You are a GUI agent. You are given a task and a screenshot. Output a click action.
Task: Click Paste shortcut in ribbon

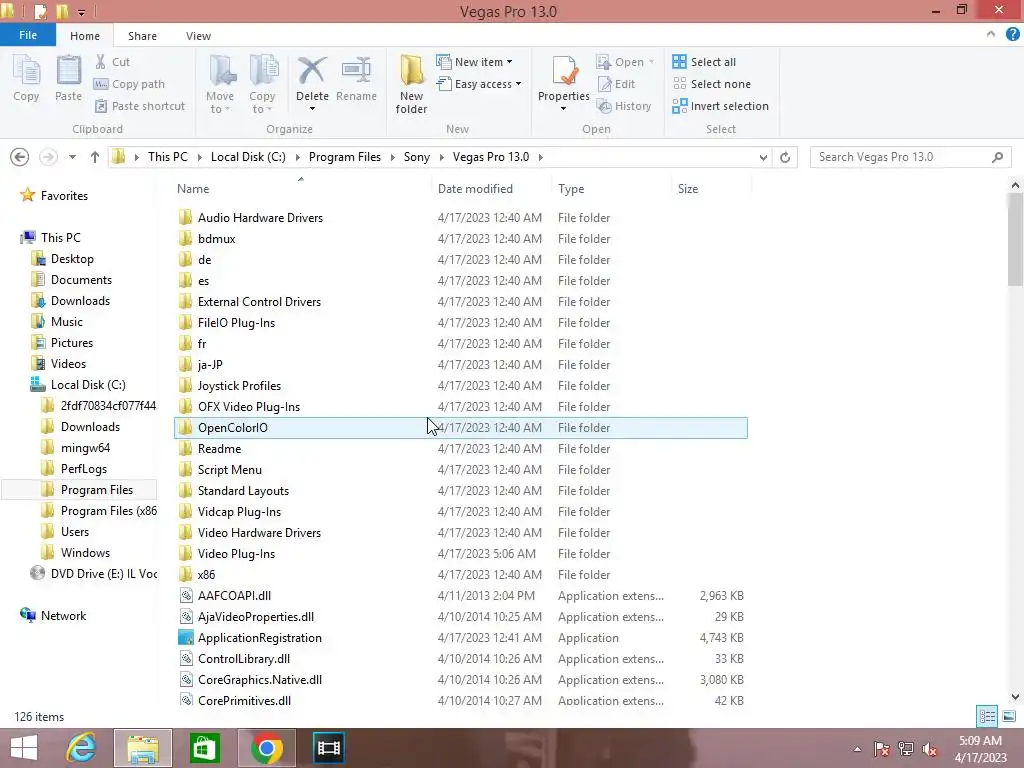click(140, 106)
